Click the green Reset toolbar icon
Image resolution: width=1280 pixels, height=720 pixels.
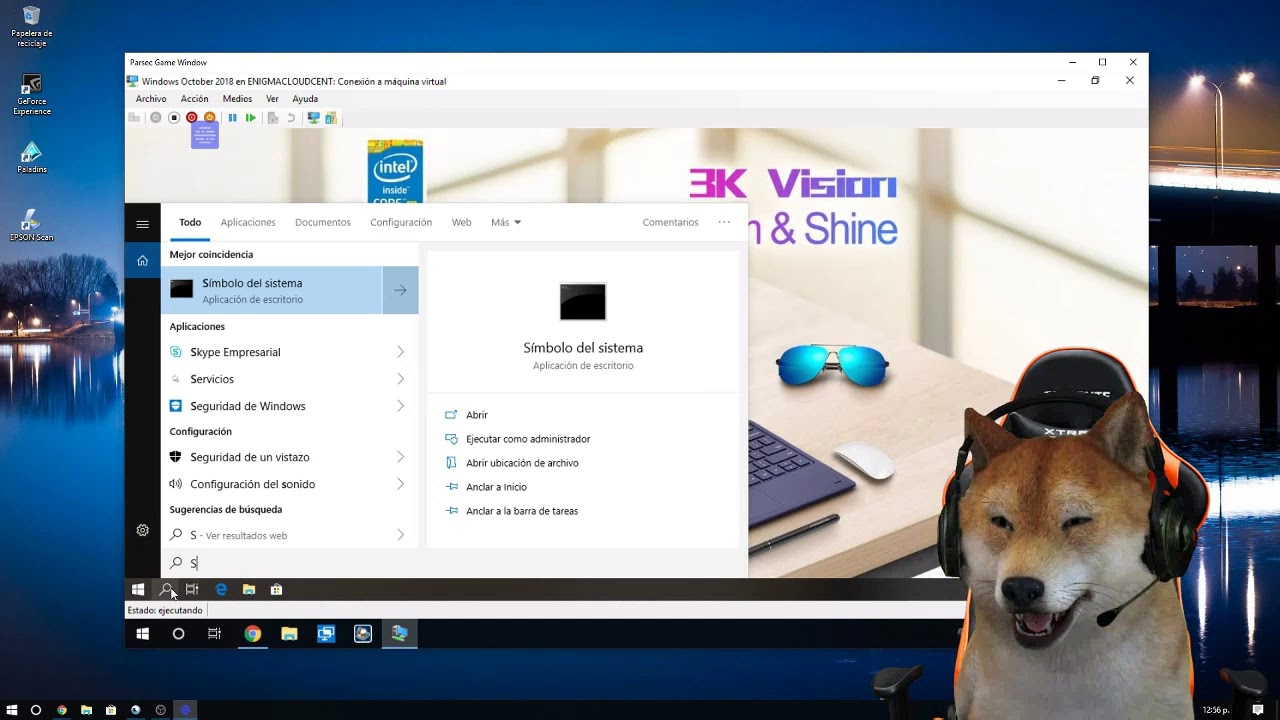pyautogui.click(x=250, y=118)
